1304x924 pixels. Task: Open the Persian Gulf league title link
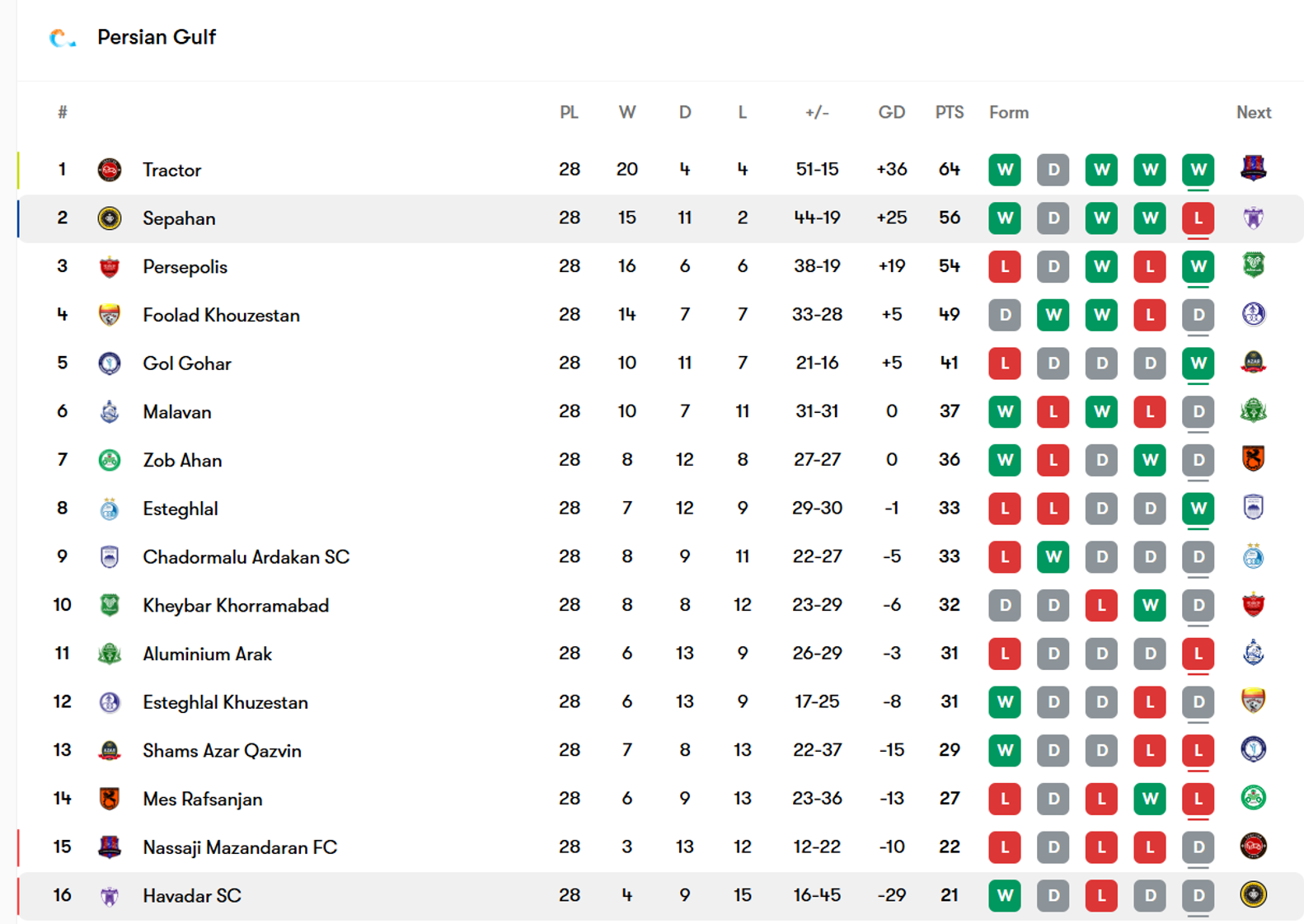coord(157,37)
